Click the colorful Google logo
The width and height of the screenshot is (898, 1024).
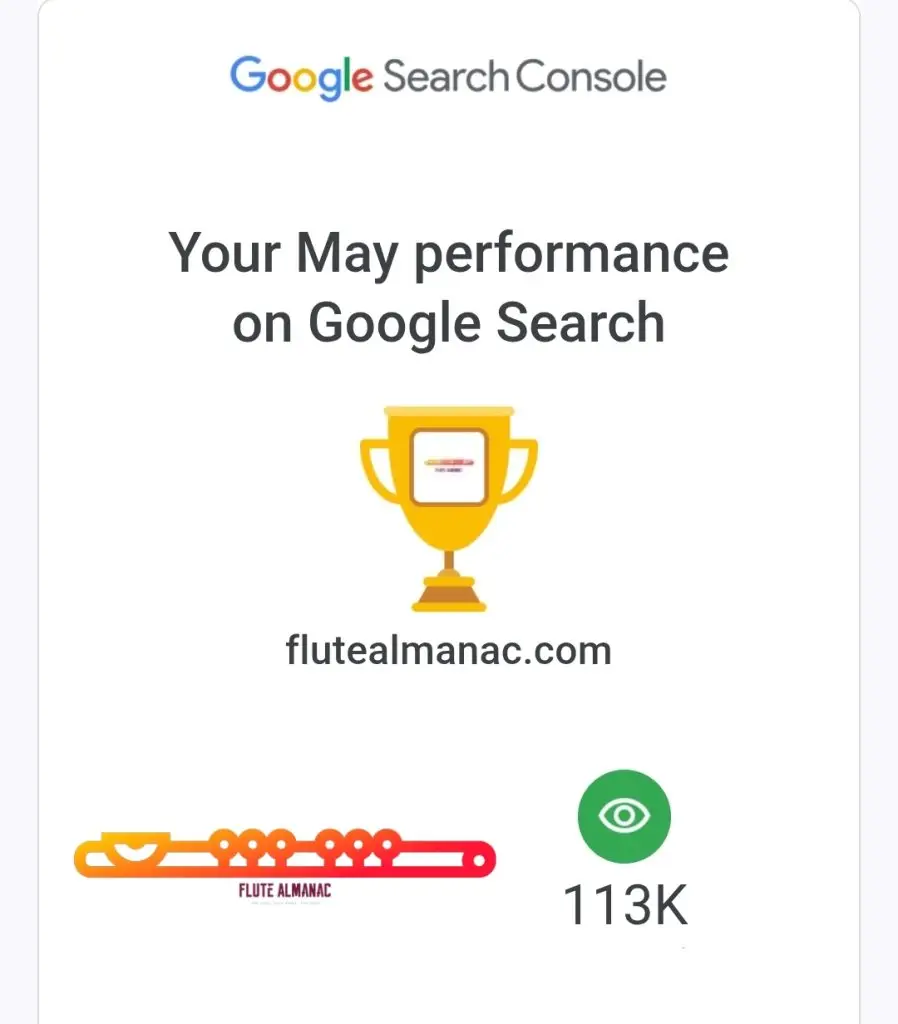(301, 77)
